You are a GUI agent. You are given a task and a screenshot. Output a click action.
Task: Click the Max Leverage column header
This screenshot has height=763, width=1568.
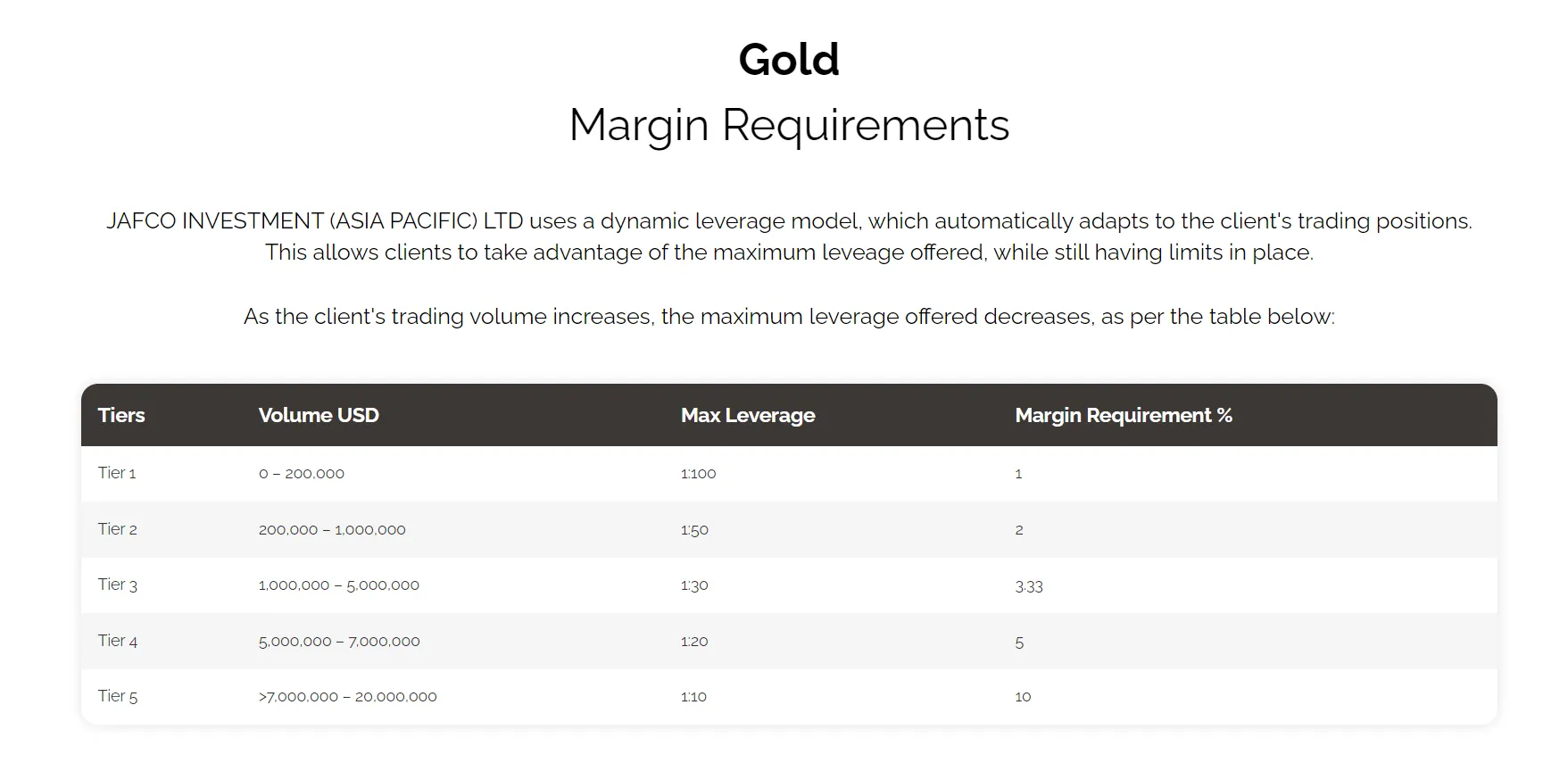coord(748,415)
